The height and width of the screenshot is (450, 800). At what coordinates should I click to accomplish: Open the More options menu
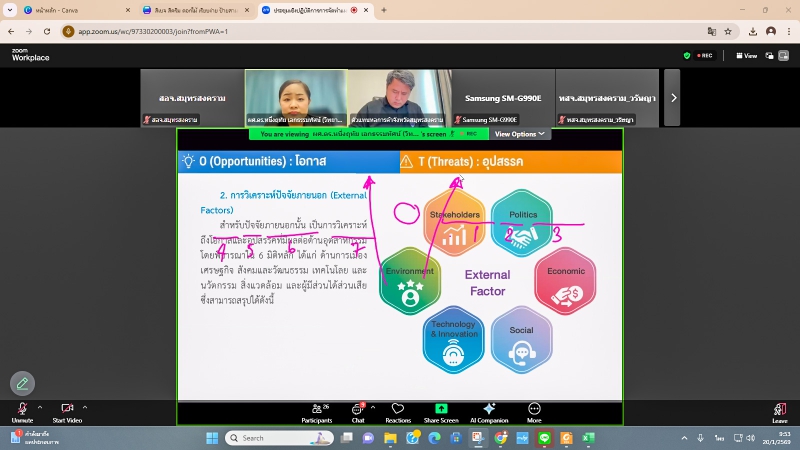(534, 410)
